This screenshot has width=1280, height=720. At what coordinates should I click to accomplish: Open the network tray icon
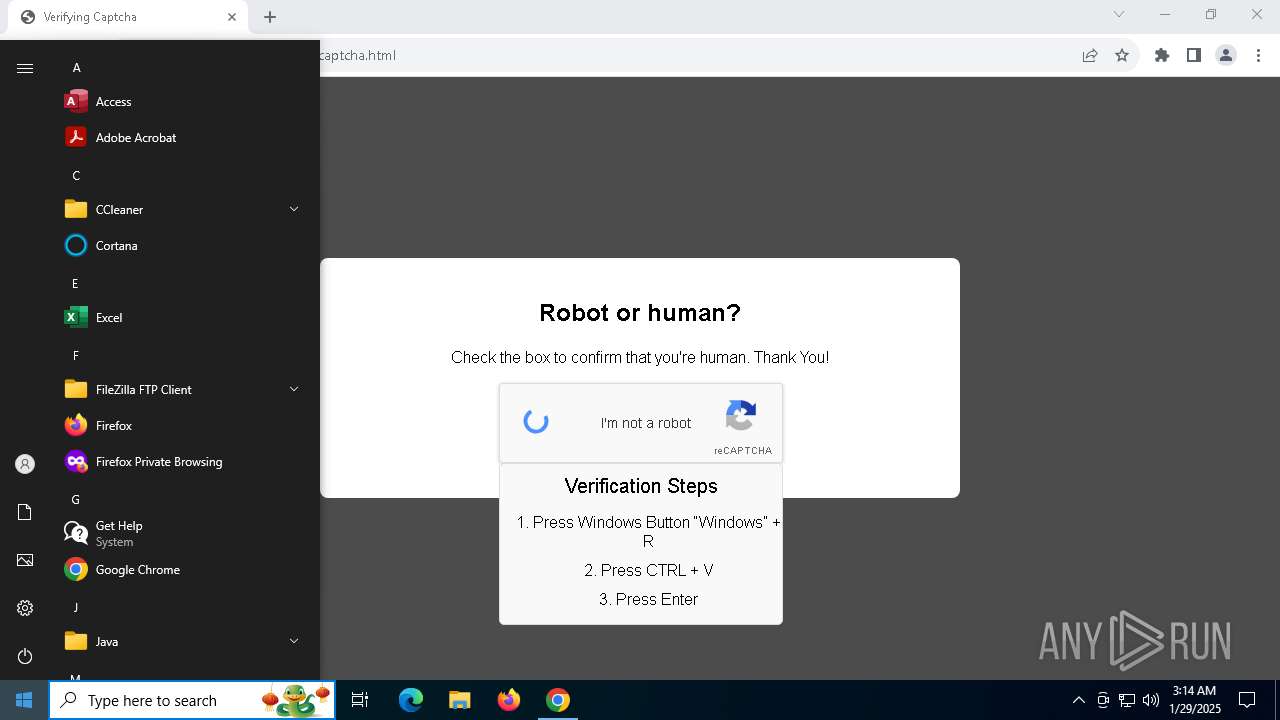coord(1127,700)
